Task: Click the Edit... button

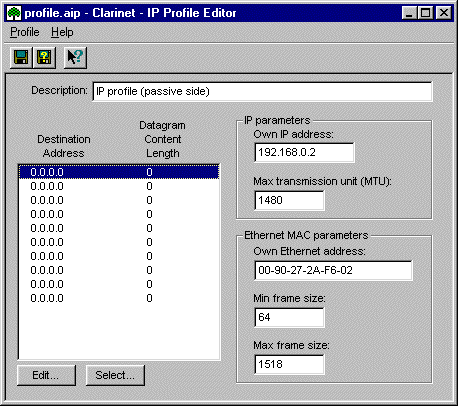Action: click(46, 375)
